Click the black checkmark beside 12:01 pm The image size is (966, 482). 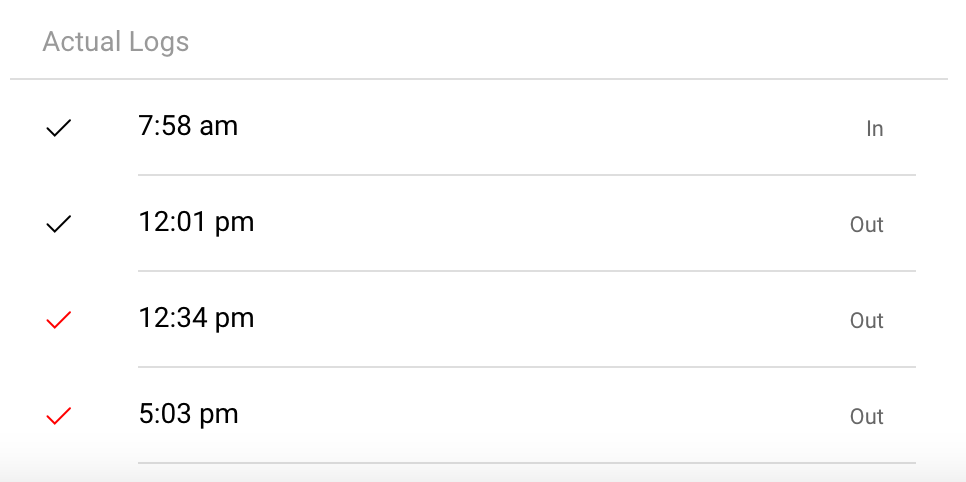[59, 224]
